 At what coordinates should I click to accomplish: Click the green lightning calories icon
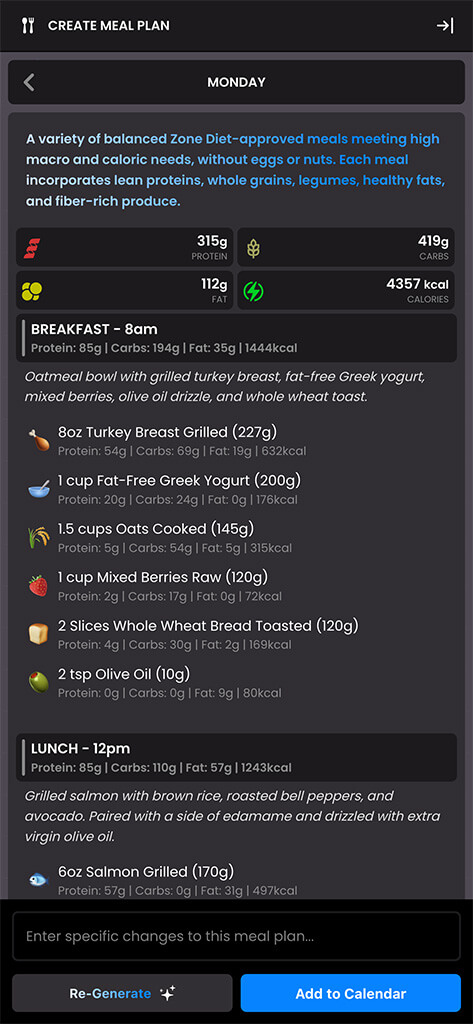(x=253, y=291)
